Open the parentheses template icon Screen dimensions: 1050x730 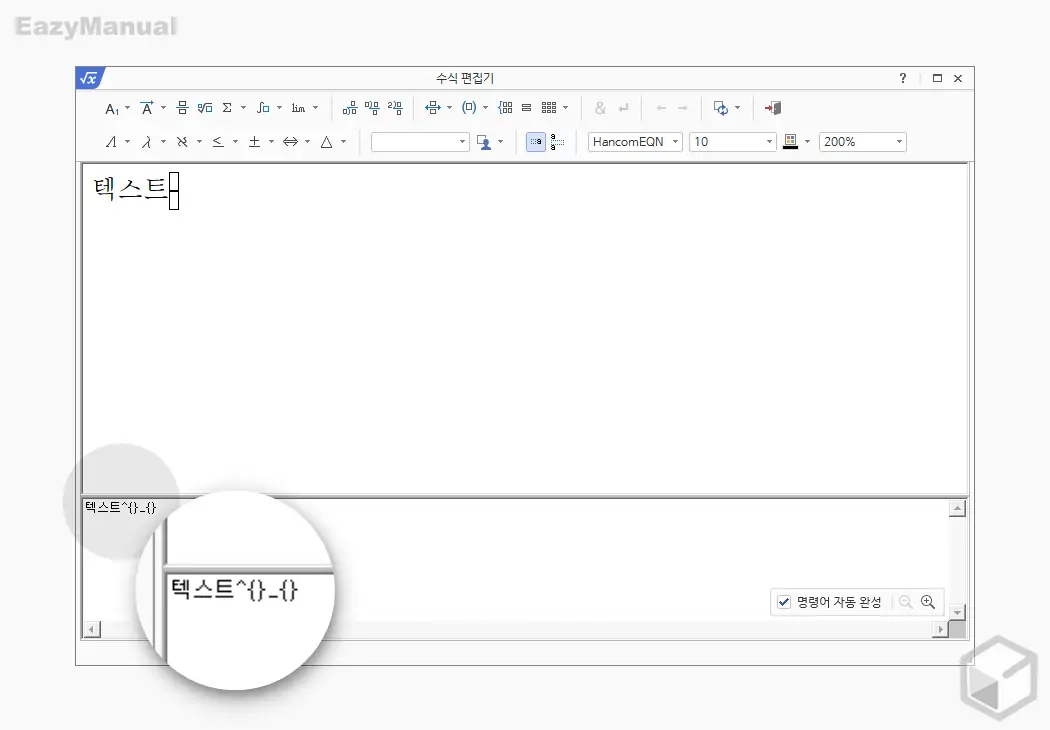[466, 108]
